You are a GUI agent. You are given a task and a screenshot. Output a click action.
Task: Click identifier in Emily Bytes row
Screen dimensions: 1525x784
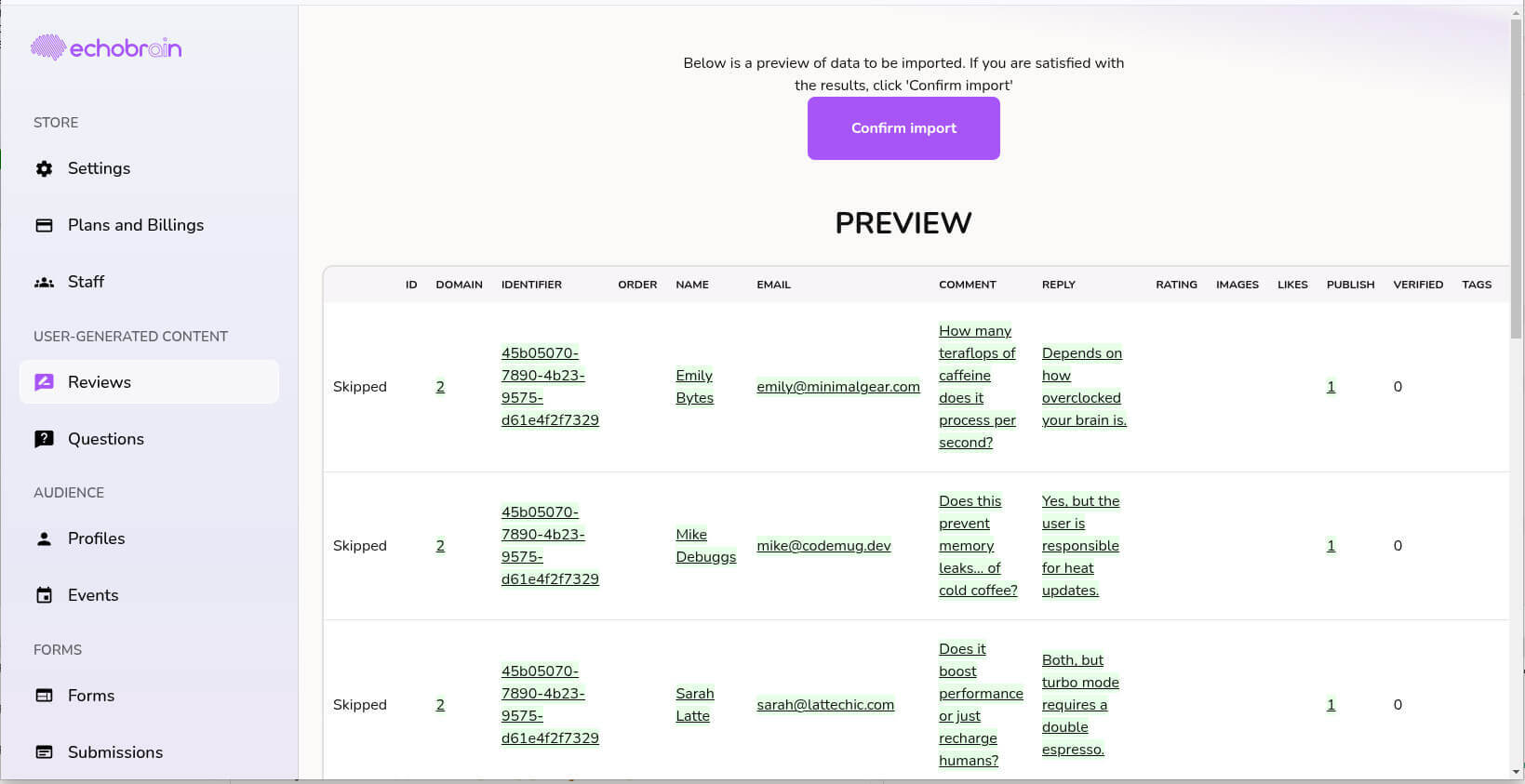click(550, 387)
